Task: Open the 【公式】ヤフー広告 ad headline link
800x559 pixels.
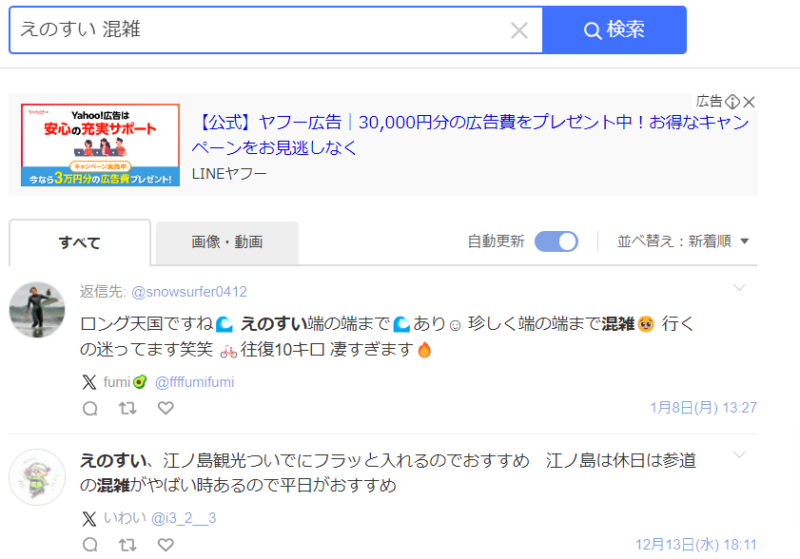Action: click(470, 135)
